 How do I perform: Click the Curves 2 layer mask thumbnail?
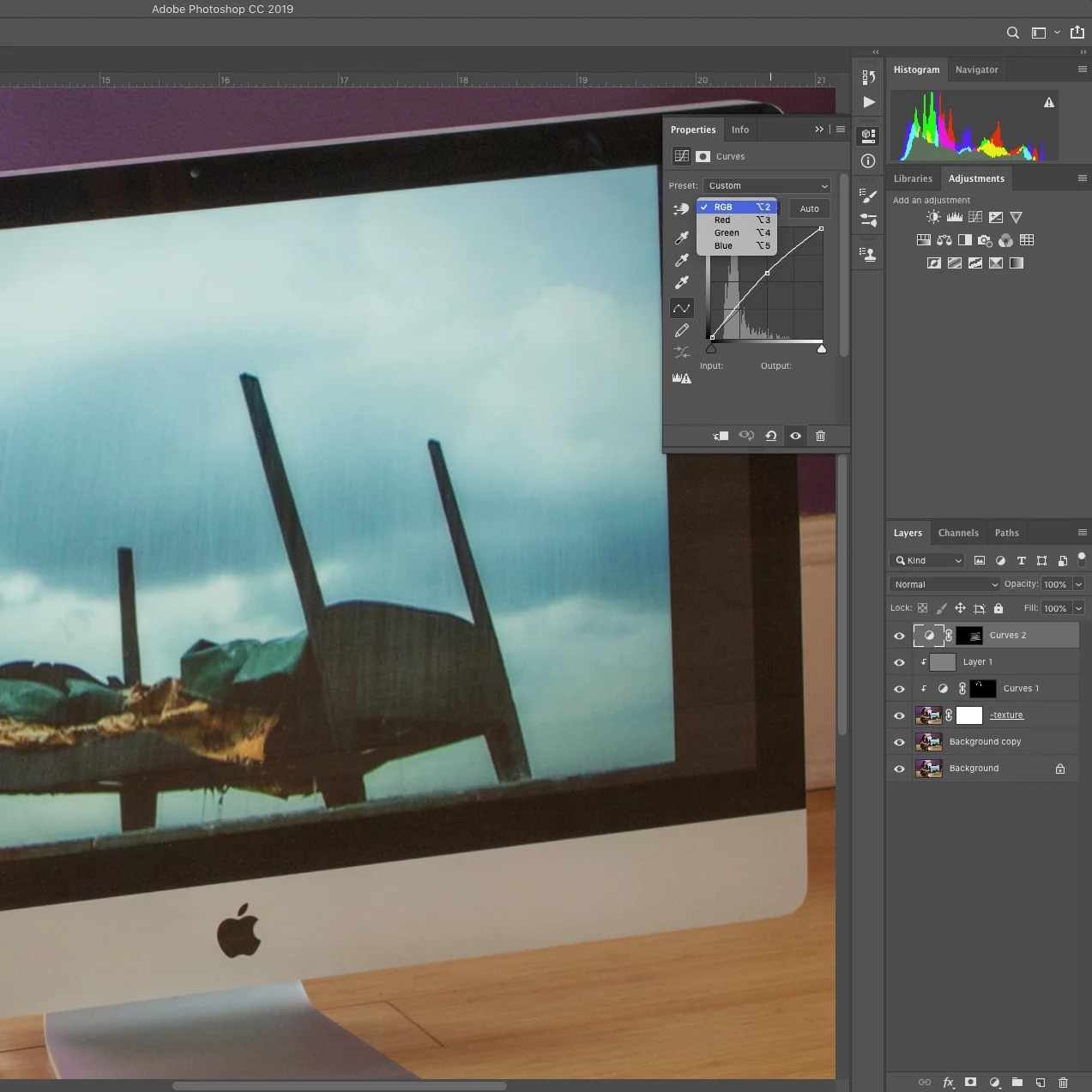coord(969,636)
